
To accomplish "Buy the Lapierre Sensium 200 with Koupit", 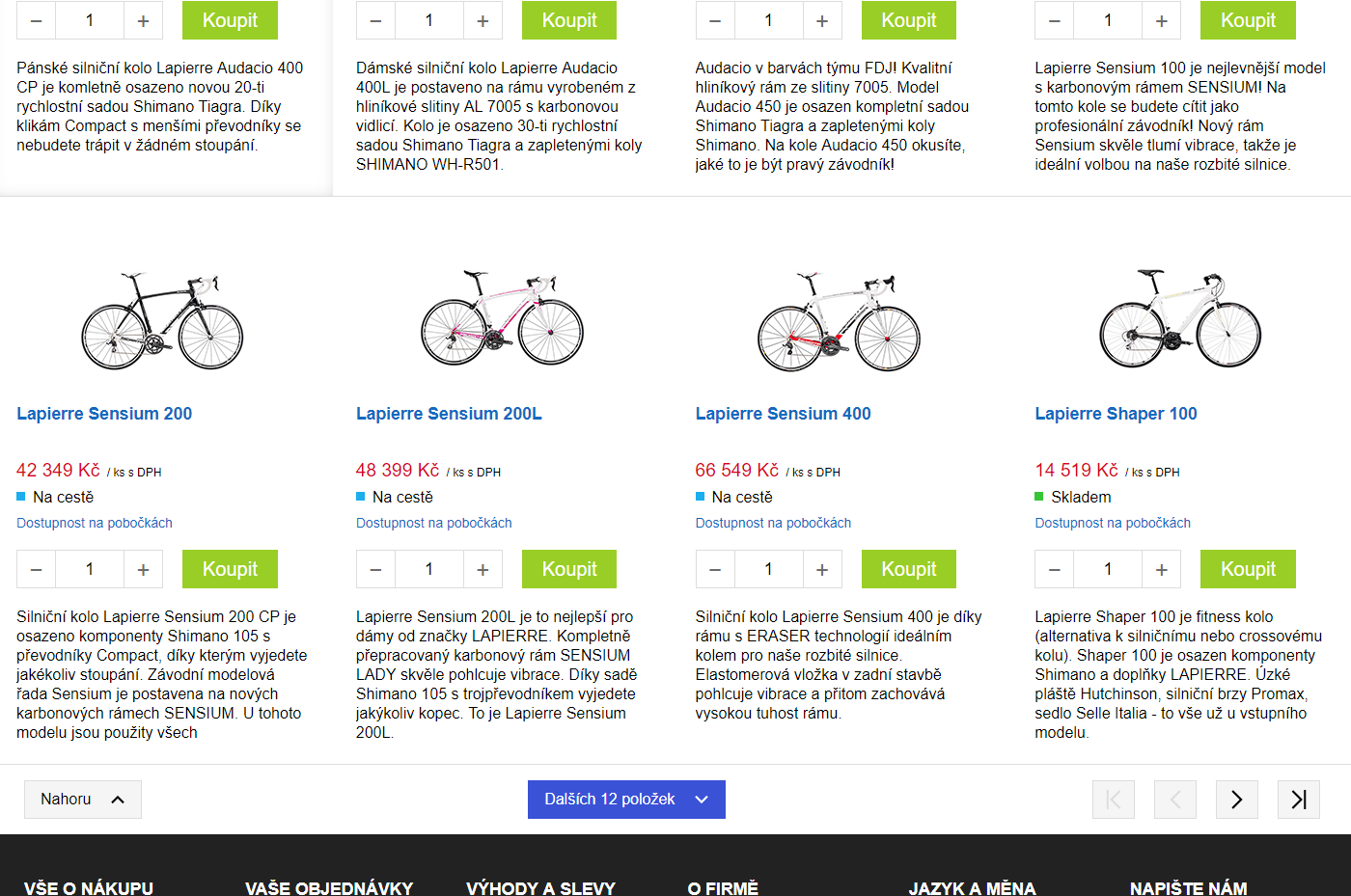I will tap(230, 569).
